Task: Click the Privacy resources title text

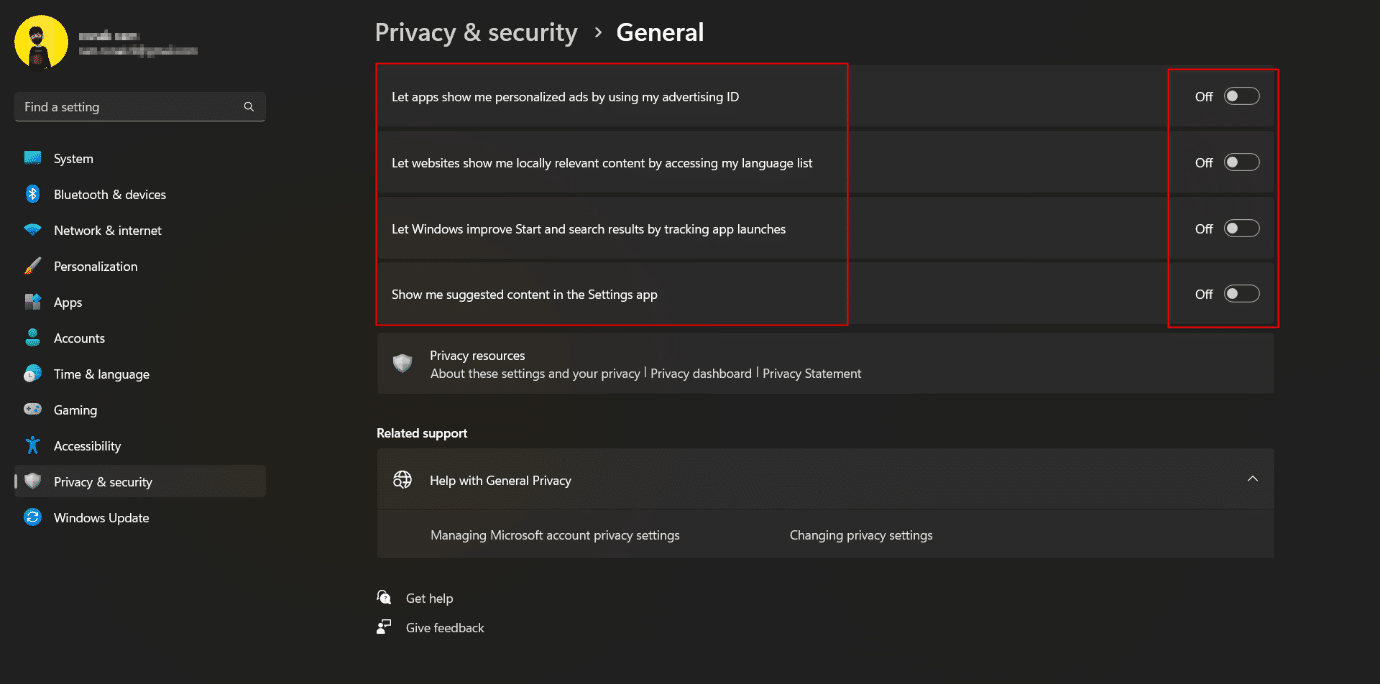Action: pyautogui.click(x=477, y=356)
